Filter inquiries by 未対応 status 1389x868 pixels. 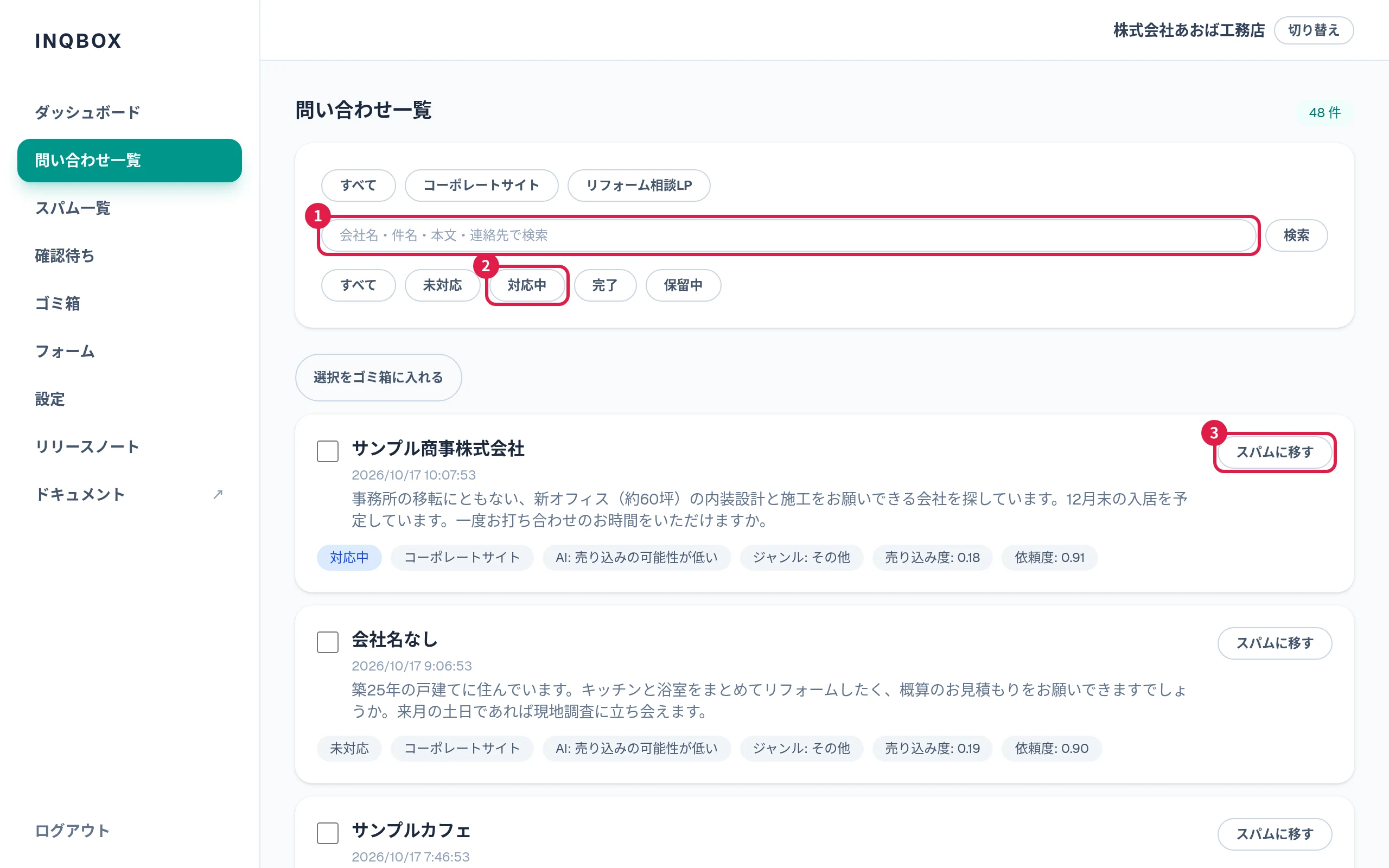(x=442, y=285)
